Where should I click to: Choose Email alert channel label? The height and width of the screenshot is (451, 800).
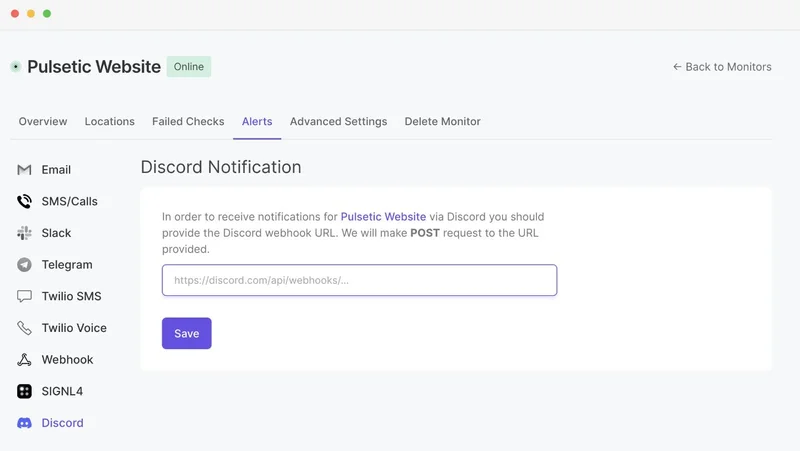coord(56,170)
